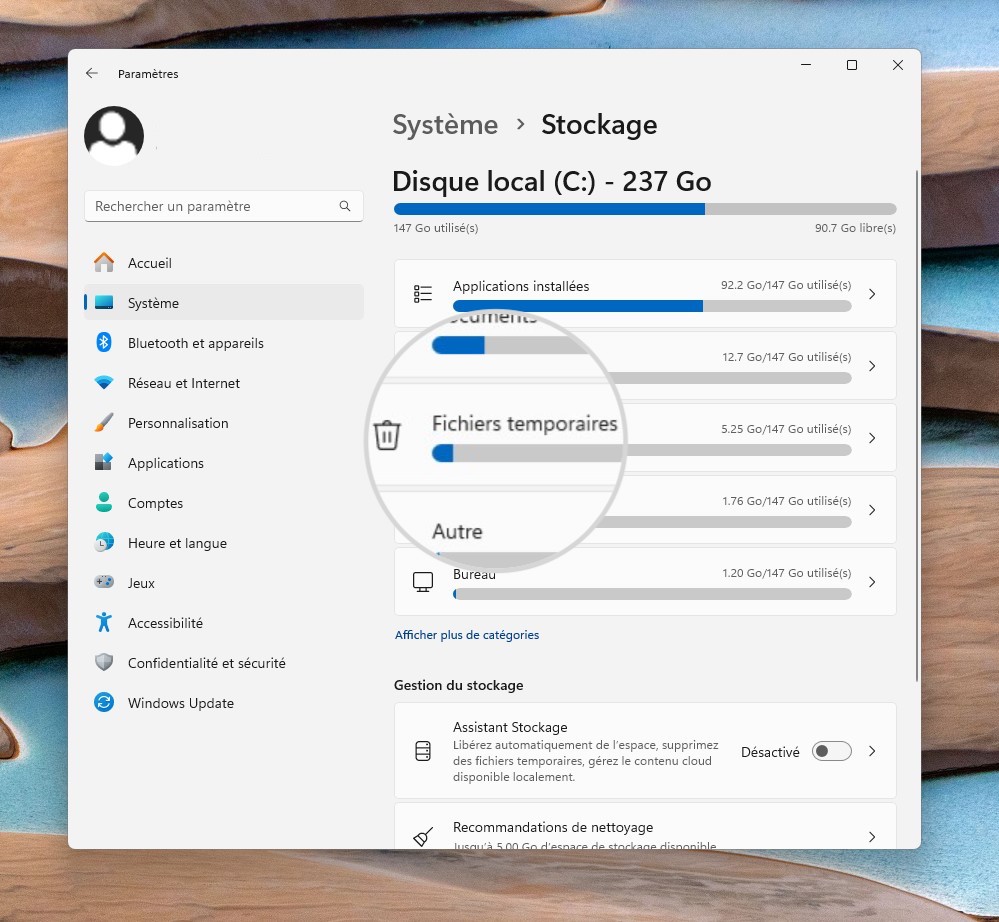Click the Comptes person icon
Image resolution: width=999 pixels, height=922 pixels.
coord(104,502)
